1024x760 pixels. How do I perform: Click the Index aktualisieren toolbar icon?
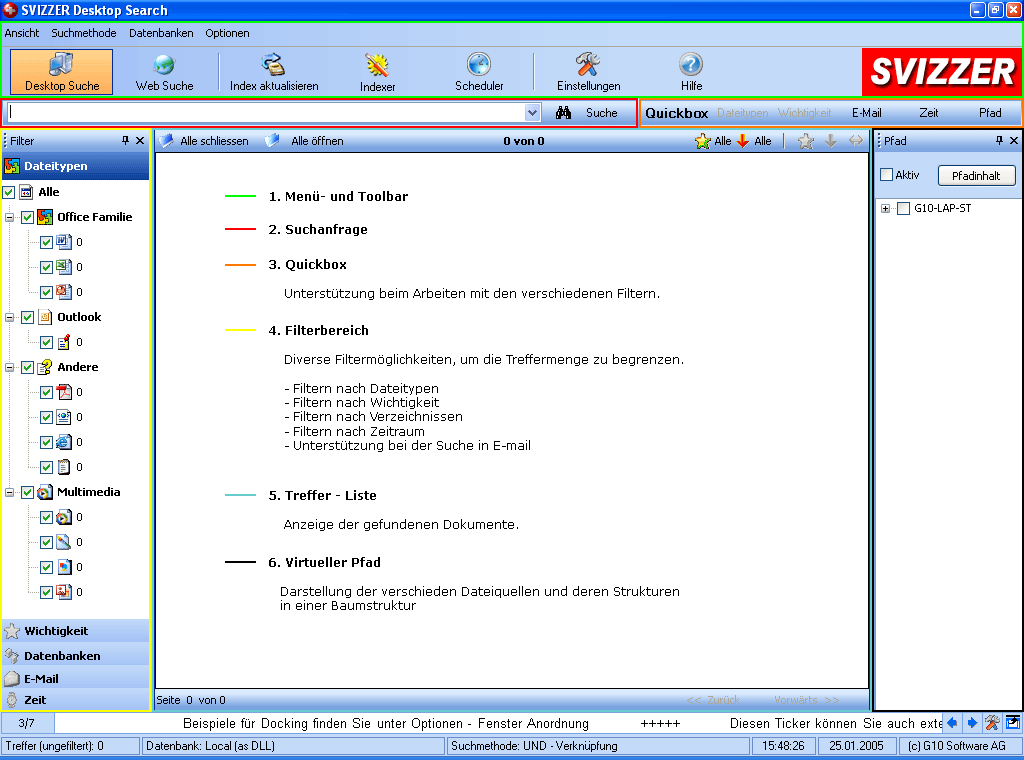(x=274, y=72)
